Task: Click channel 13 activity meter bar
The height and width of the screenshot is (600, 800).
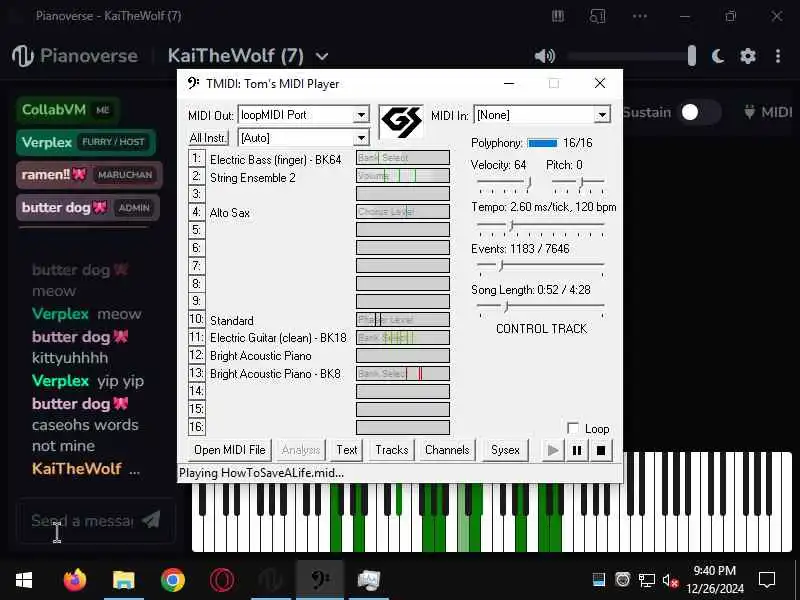Action: [403, 373]
